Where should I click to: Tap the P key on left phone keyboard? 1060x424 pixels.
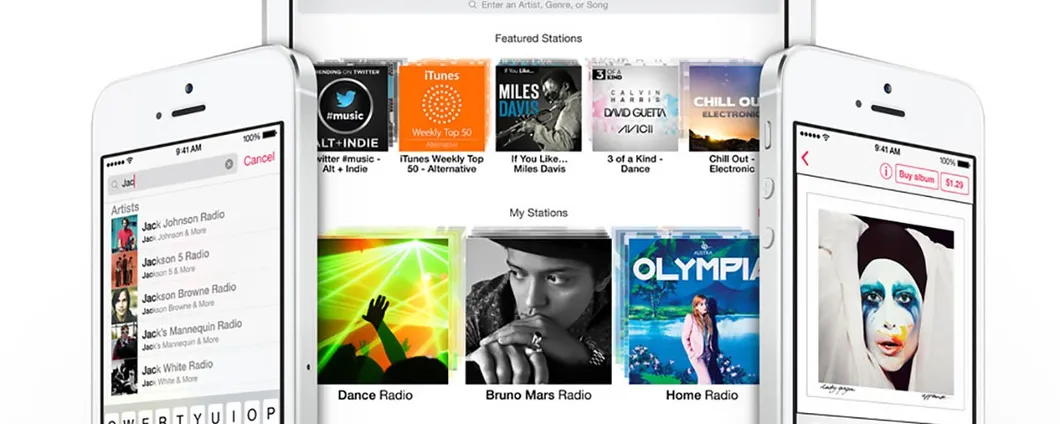click(x=270, y=410)
